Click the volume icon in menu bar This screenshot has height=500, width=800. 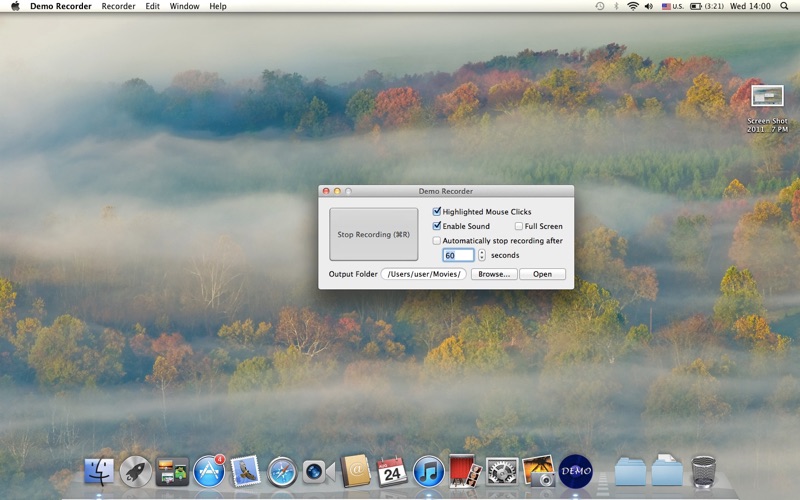[648, 6]
